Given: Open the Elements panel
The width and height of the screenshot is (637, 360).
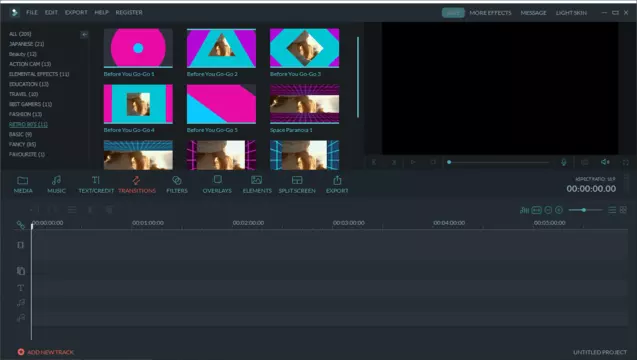Looking at the screenshot, I should (x=257, y=184).
